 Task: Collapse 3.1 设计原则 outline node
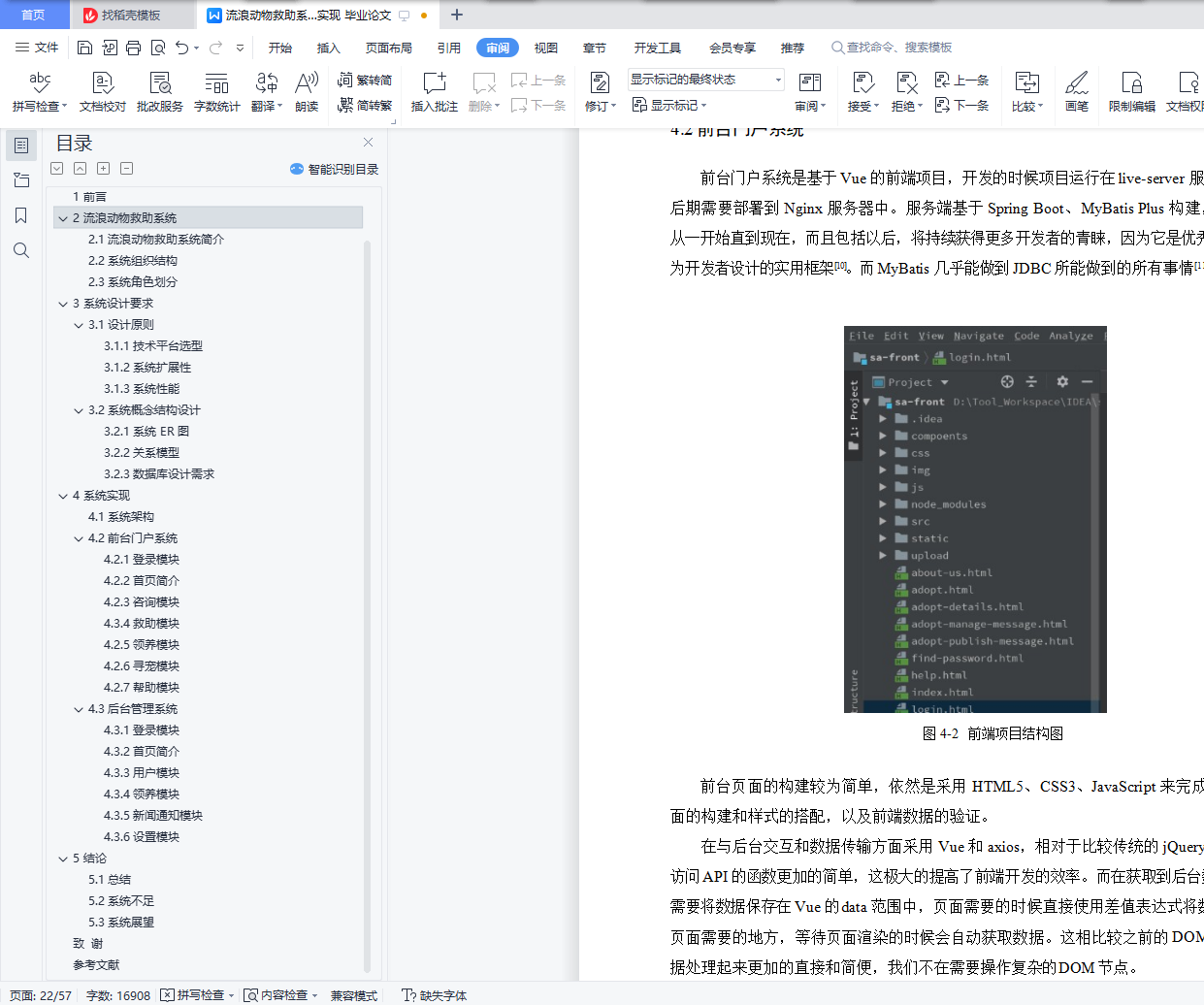tap(79, 325)
